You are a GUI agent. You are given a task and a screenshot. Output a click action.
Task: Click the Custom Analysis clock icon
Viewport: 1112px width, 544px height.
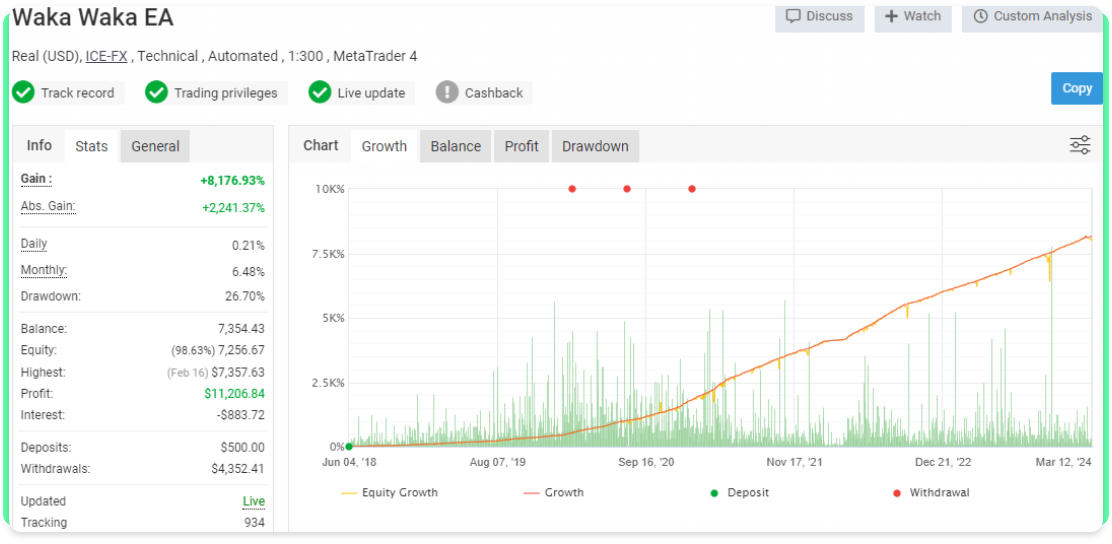coord(980,16)
